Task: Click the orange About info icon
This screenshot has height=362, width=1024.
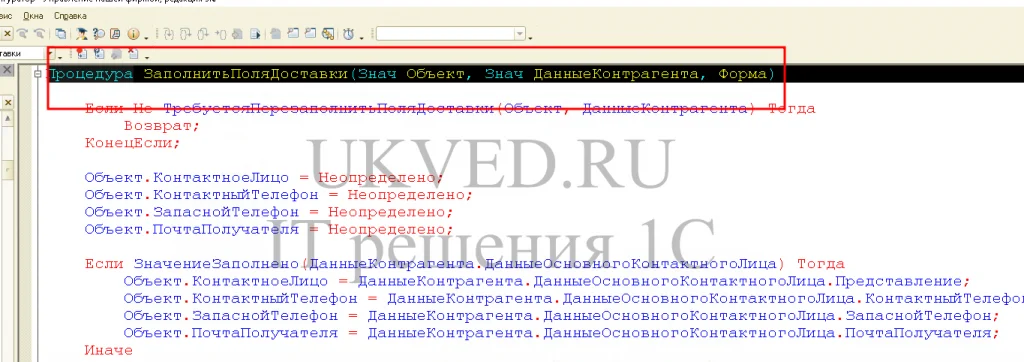Action: [133, 34]
